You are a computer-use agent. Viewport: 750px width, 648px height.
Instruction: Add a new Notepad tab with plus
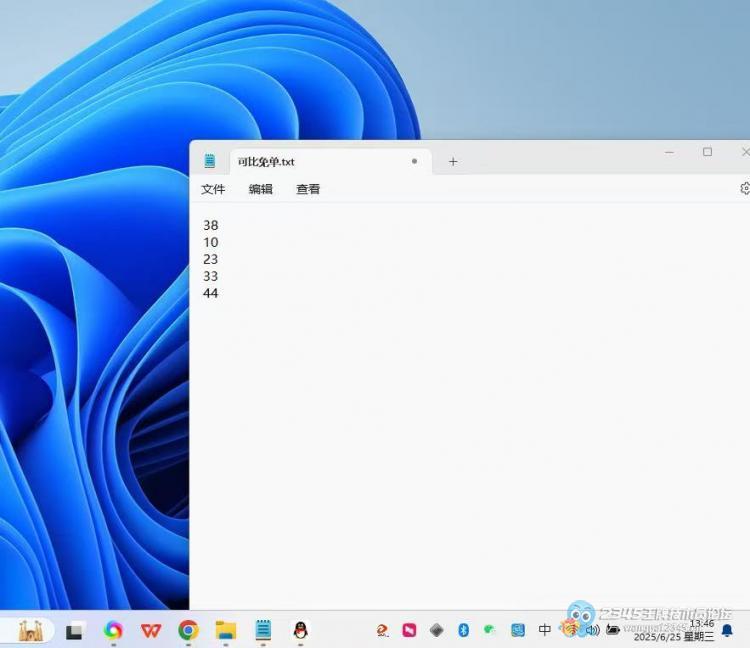point(453,162)
